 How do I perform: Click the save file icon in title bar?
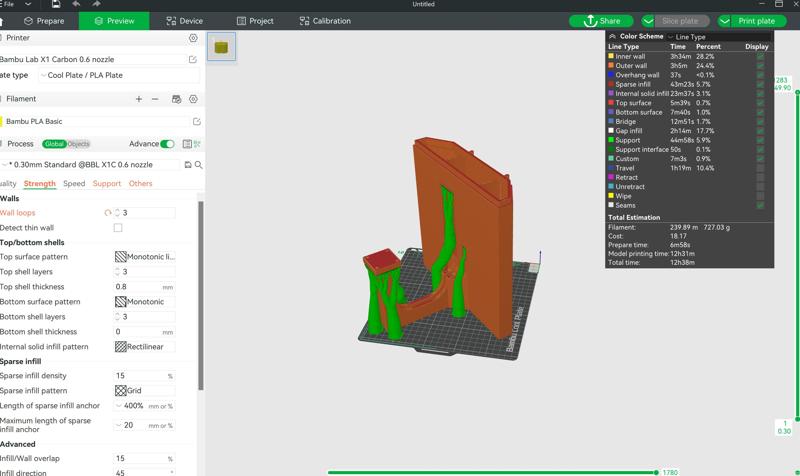(x=56, y=5)
